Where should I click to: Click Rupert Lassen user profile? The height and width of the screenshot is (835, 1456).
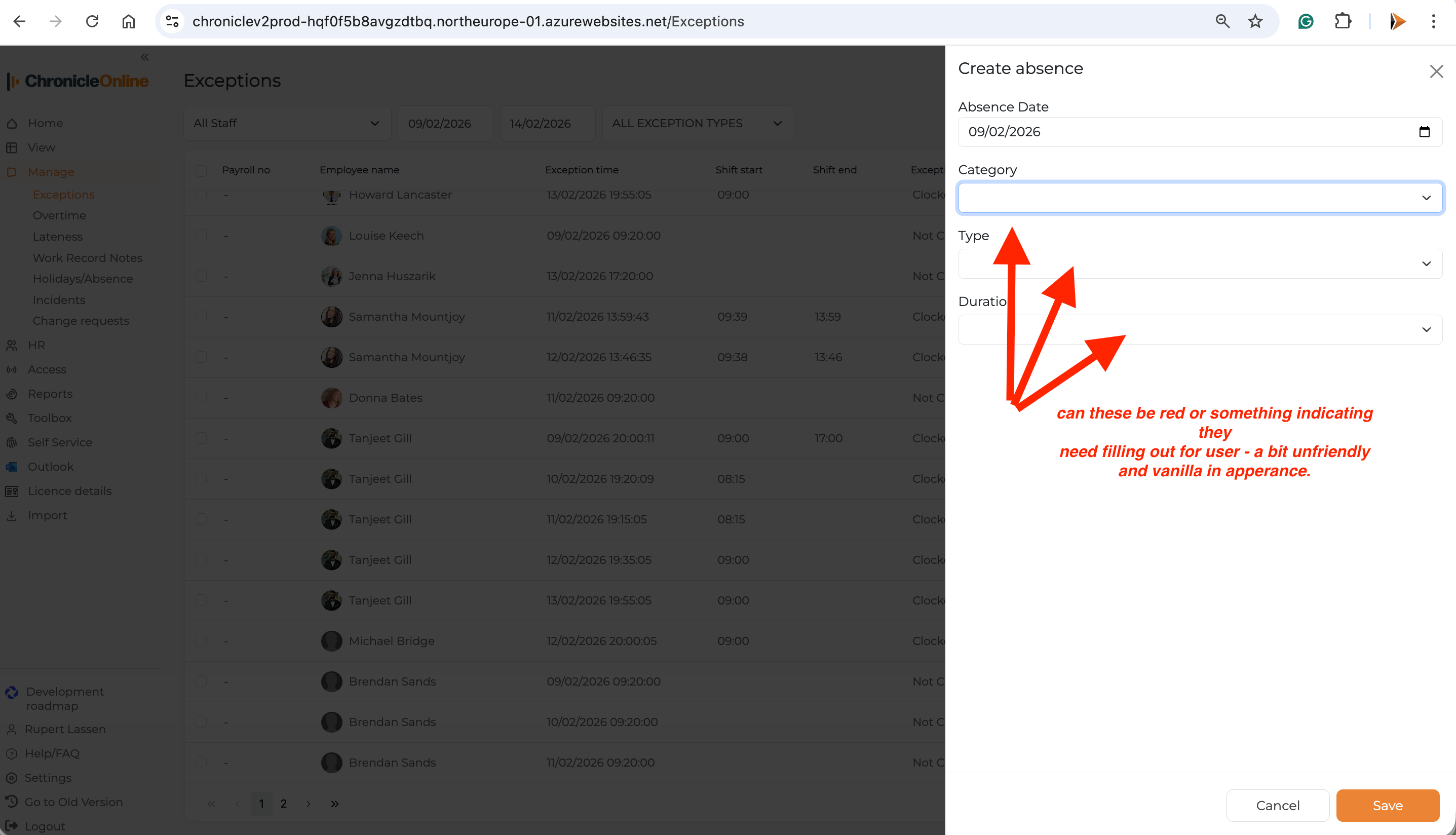point(65,729)
